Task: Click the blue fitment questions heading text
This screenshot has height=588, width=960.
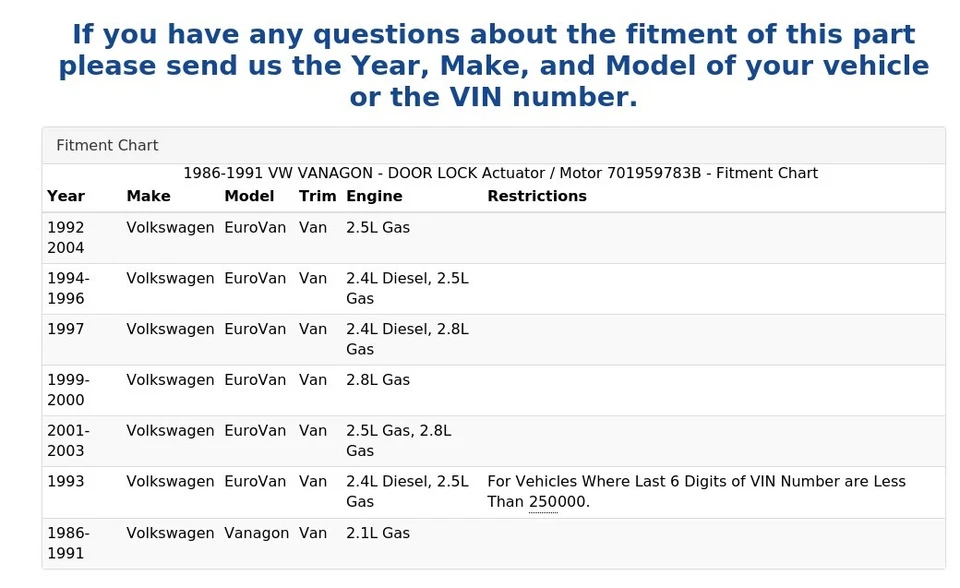Action: coord(493,66)
